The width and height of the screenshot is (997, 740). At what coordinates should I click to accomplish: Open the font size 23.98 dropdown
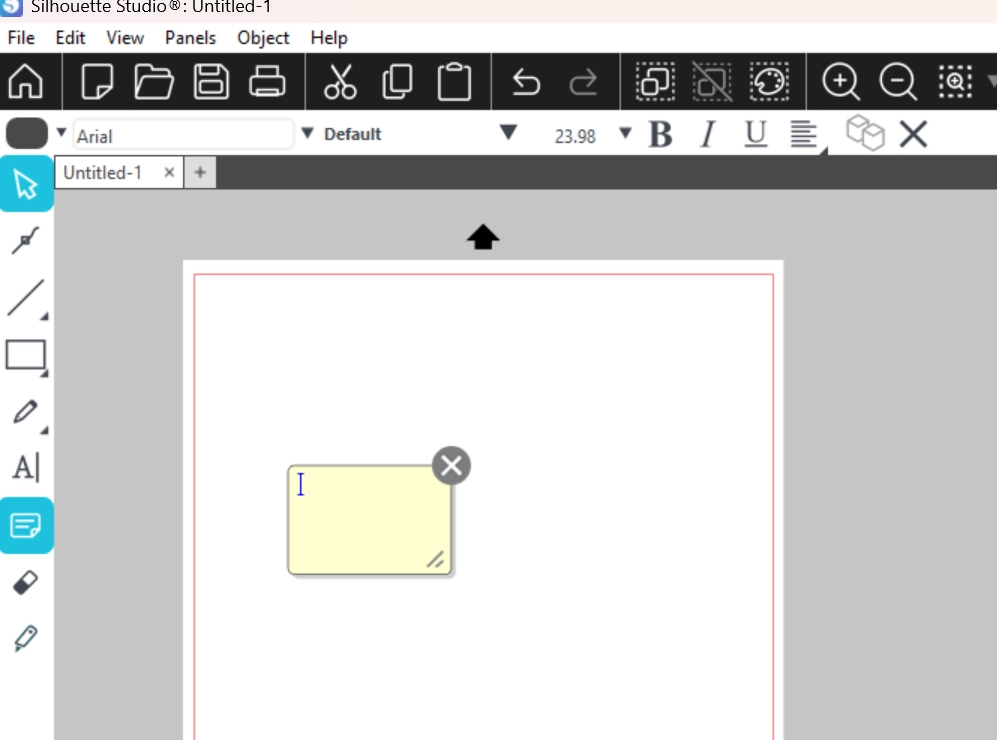pyautogui.click(x=626, y=133)
